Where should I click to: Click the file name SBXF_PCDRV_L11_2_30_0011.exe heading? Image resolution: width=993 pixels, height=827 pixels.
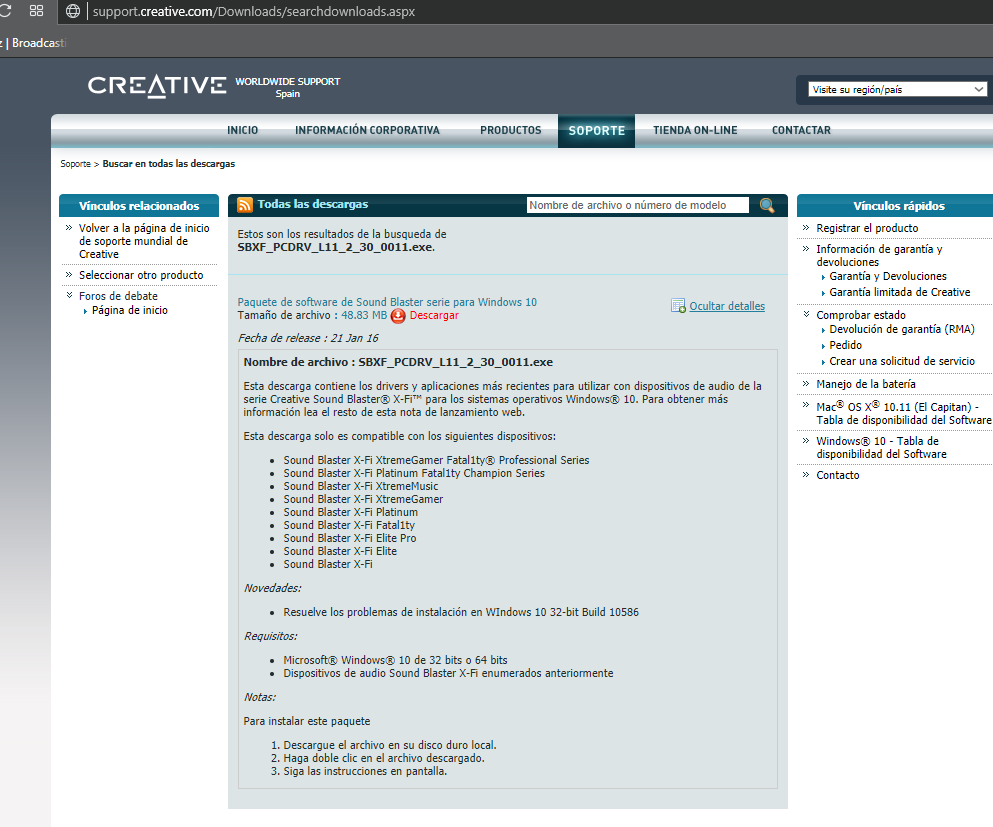pyautogui.click(x=398, y=362)
